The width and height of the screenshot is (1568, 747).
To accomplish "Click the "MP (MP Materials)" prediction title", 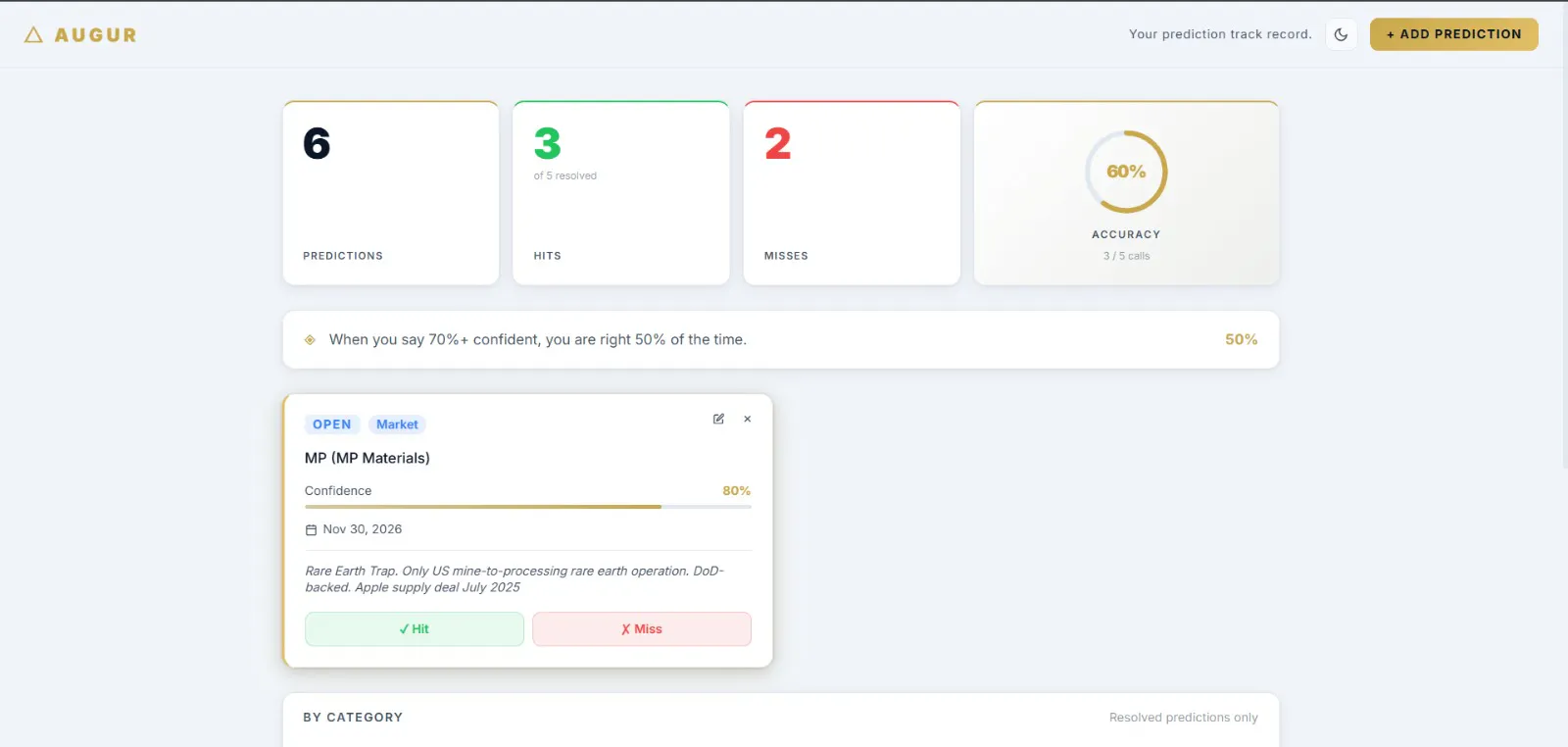I will tap(367, 458).
